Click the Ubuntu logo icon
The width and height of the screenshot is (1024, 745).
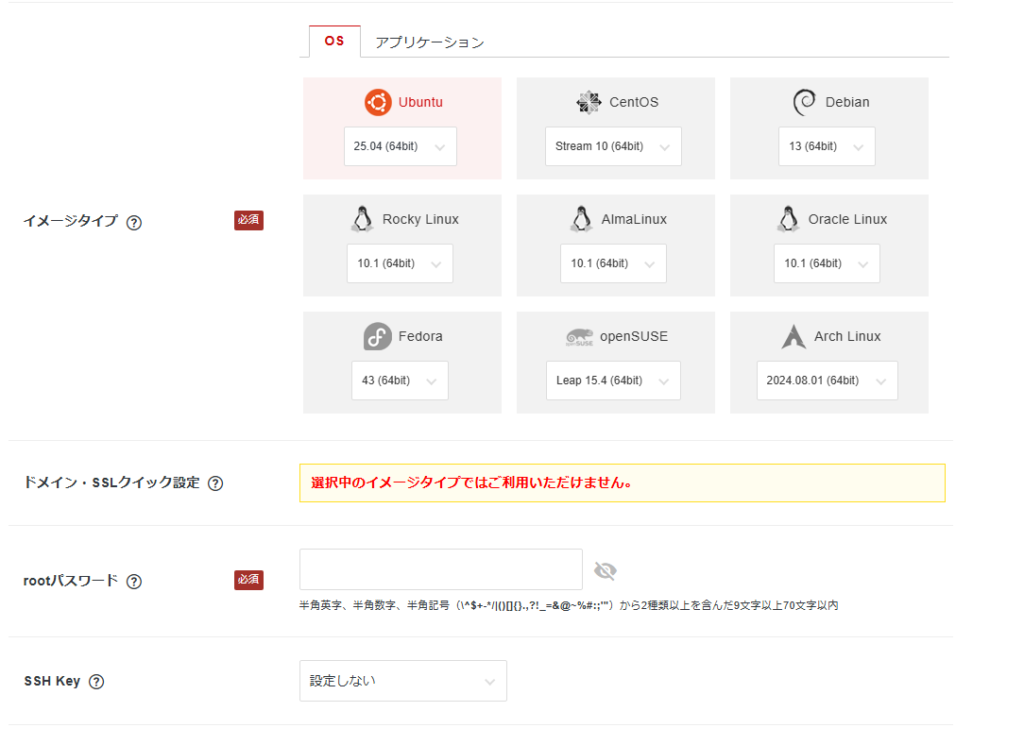coord(378,102)
